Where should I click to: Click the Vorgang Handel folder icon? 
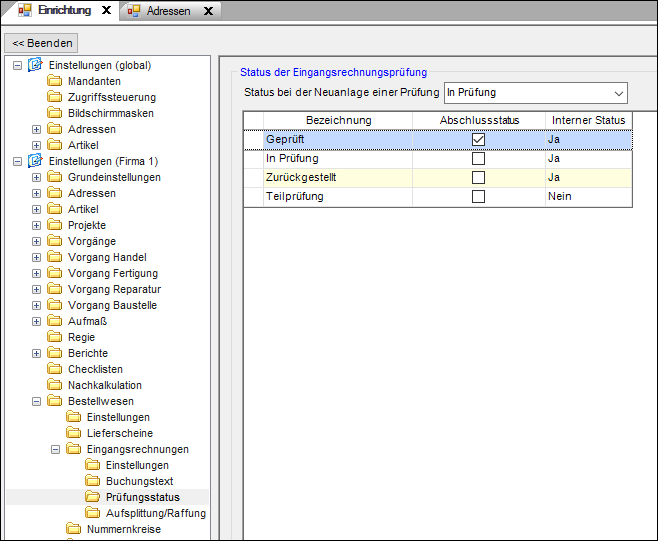click(x=55, y=257)
